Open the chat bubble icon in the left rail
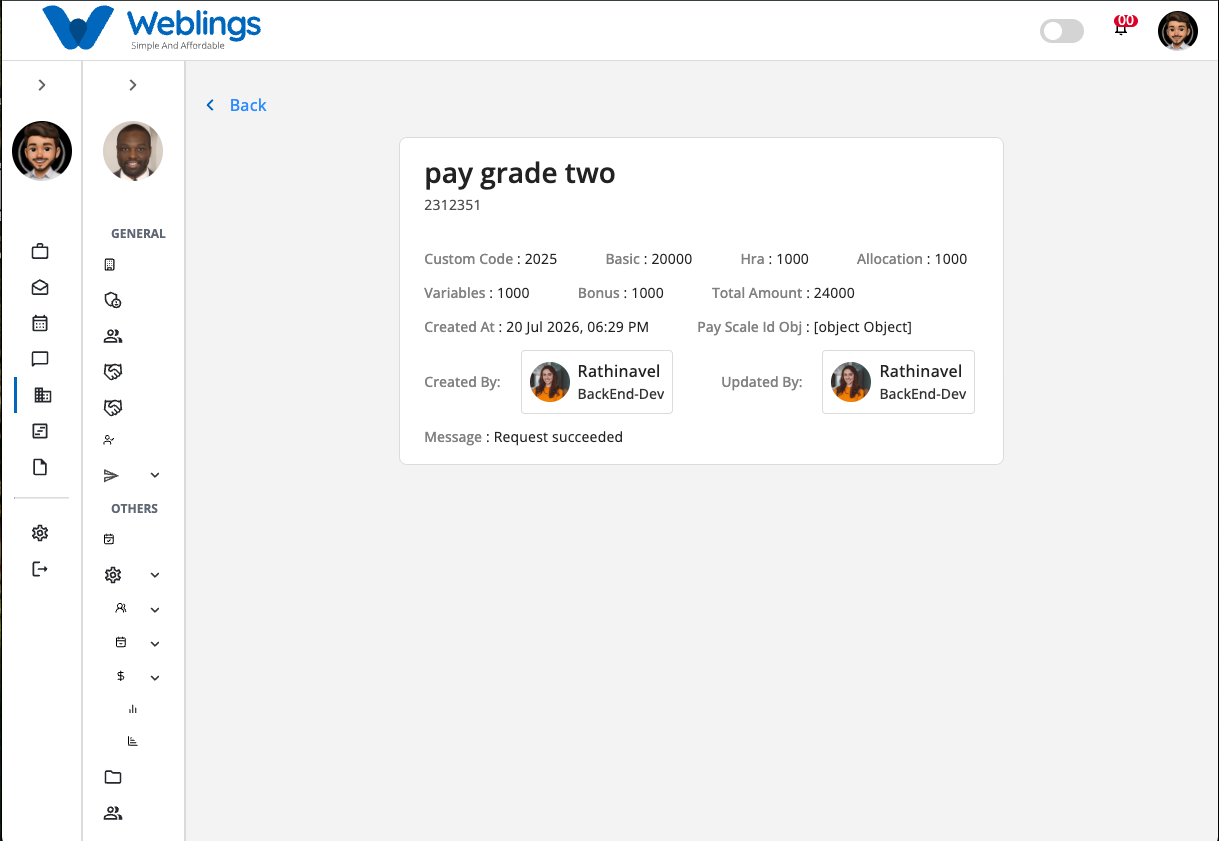Viewport: 1219px width, 841px height. [x=40, y=359]
